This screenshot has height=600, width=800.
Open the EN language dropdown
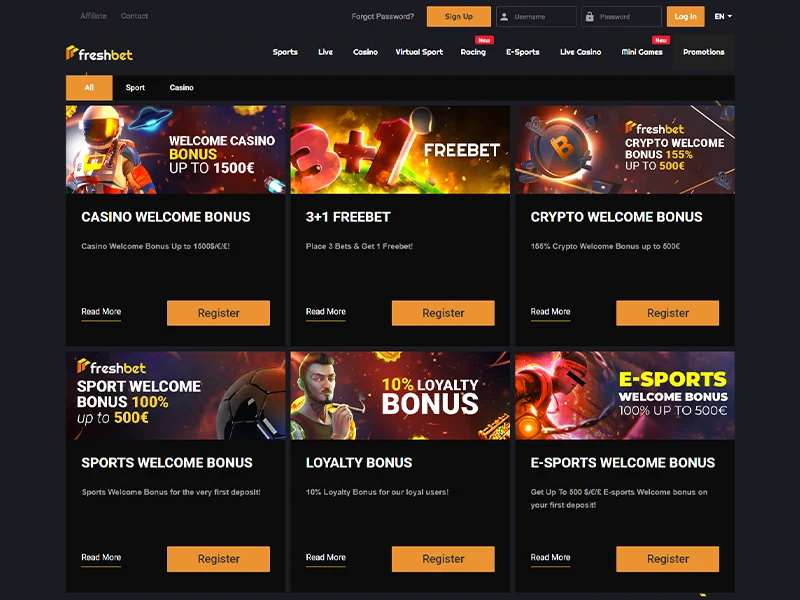point(723,16)
